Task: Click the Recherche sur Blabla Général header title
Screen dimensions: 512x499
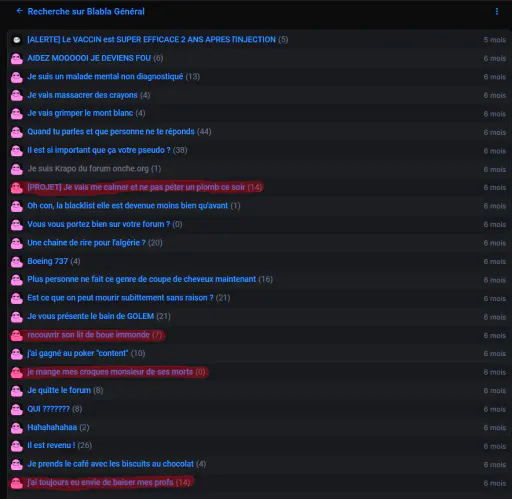Action: [x=86, y=12]
